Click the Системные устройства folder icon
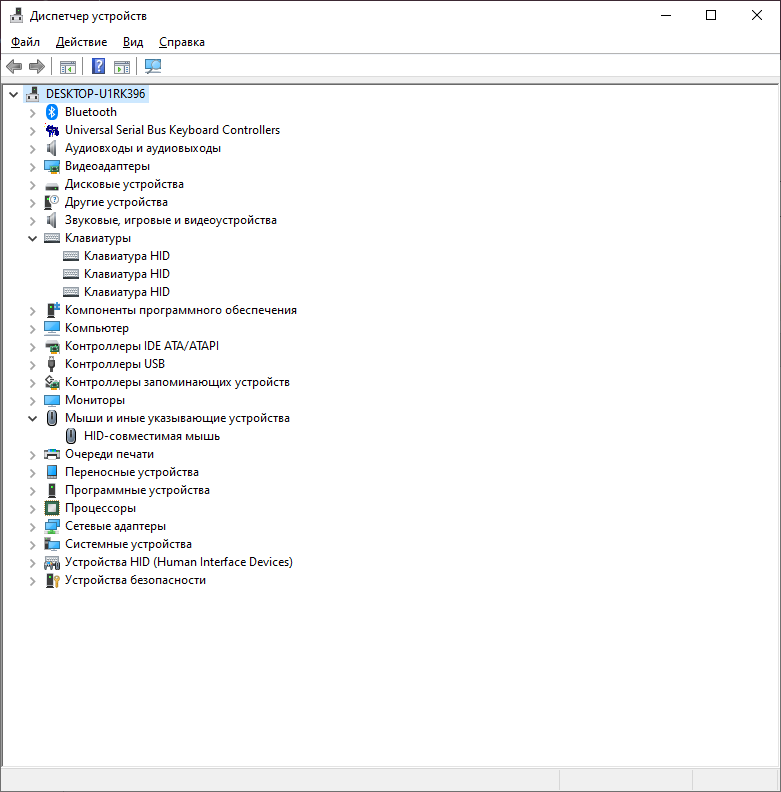 click(x=52, y=544)
